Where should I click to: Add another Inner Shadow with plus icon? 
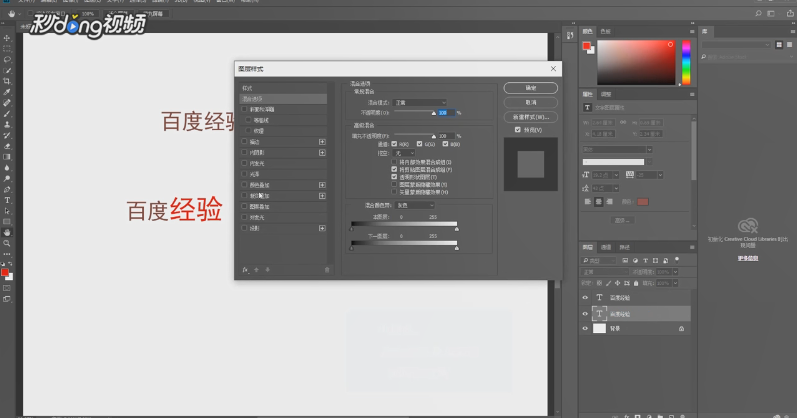pos(322,153)
